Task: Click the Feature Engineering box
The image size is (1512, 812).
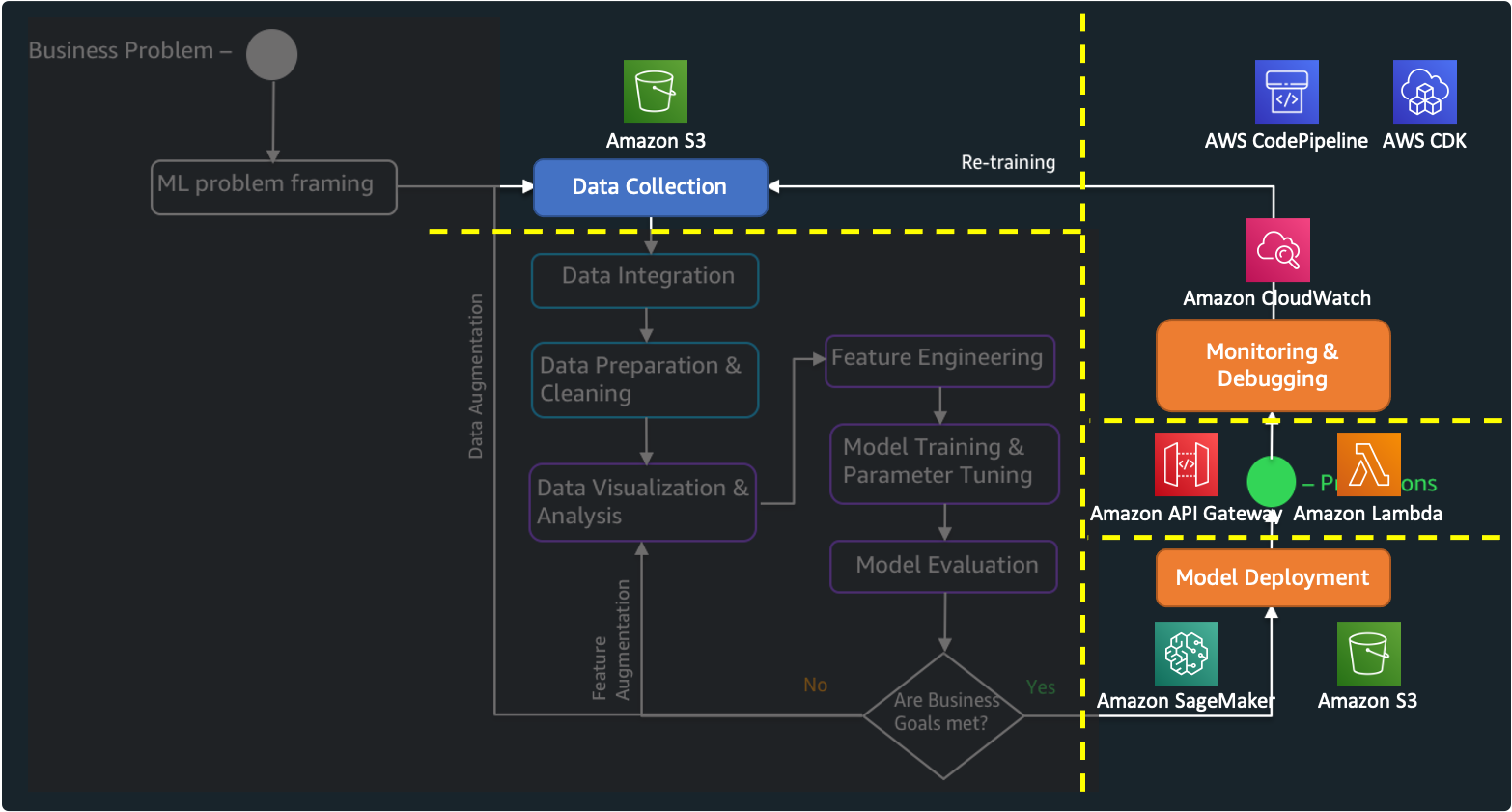Action: coord(940,361)
